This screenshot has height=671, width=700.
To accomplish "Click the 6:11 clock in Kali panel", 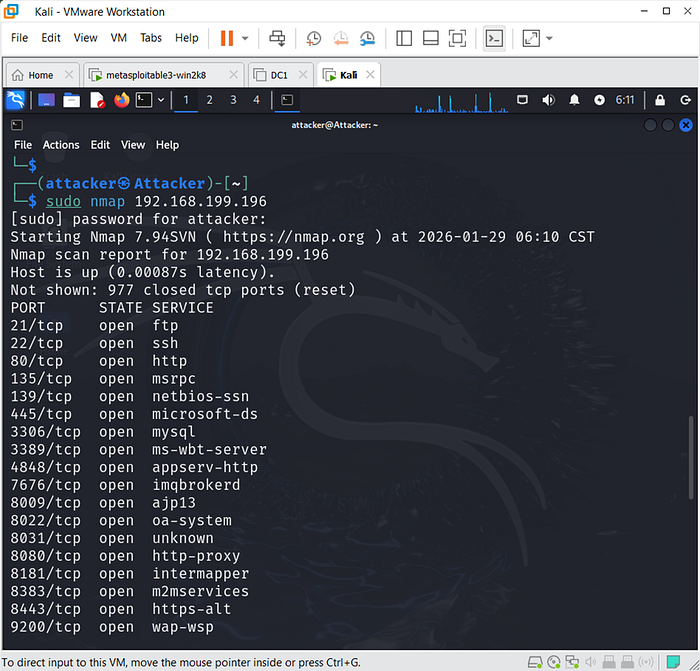I will click(x=625, y=100).
